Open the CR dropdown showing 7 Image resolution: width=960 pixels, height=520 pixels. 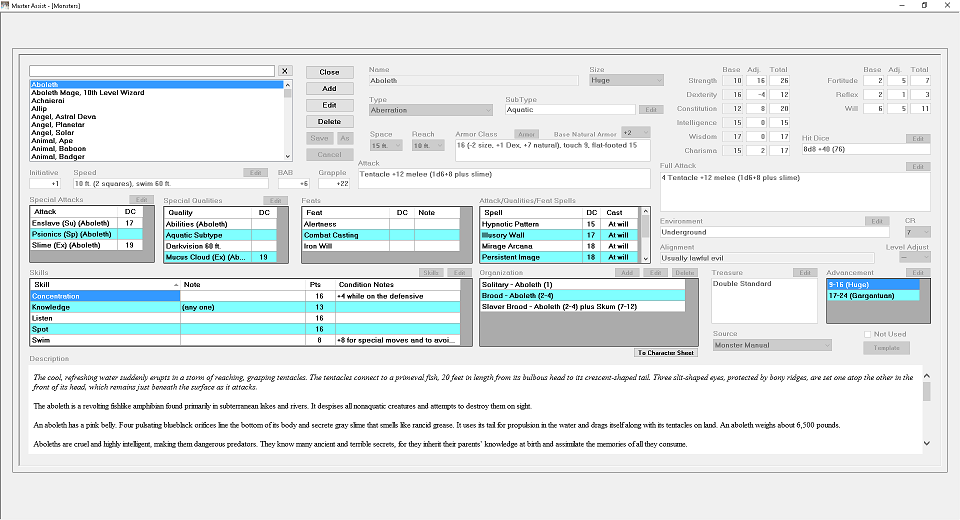917,232
